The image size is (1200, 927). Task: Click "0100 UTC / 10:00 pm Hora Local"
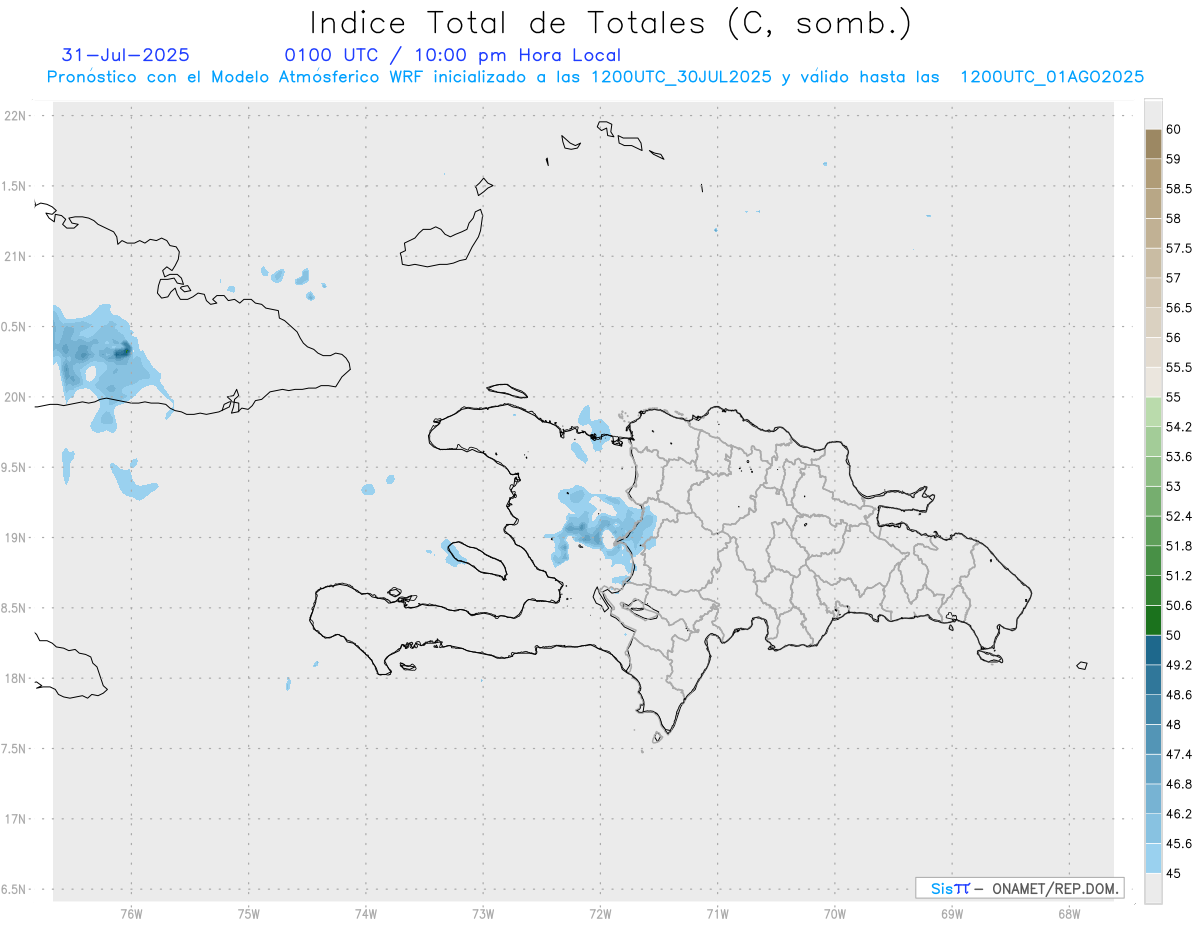(452, 56)
